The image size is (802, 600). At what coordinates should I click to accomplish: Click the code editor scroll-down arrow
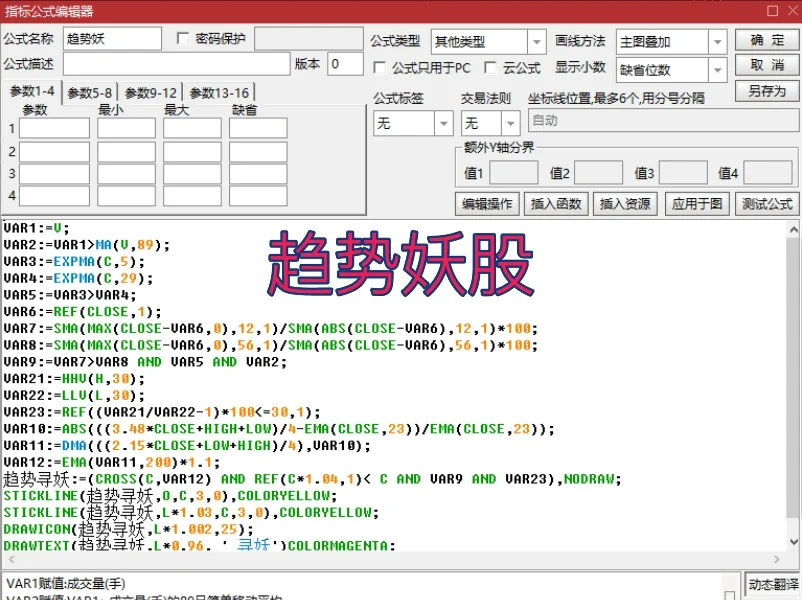[x=794, y=542]
